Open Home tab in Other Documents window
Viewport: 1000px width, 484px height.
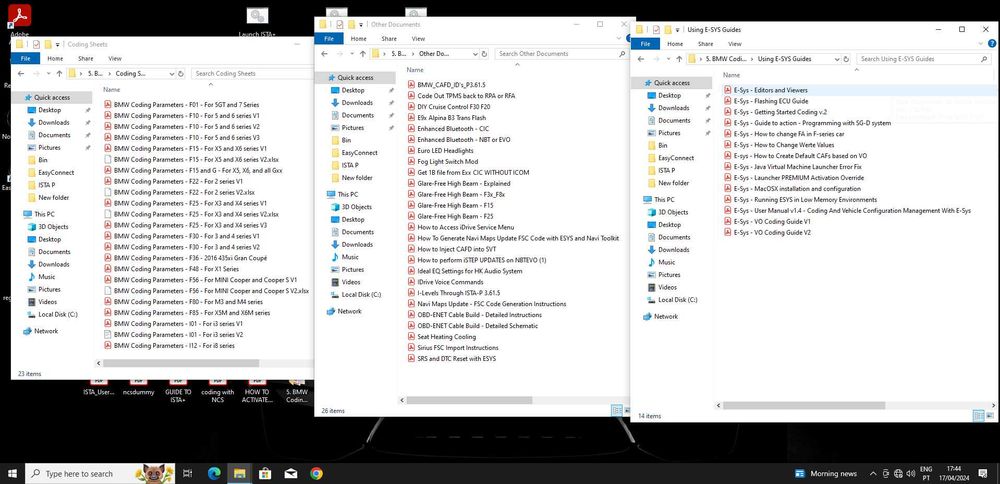click(x=360, y=39)
